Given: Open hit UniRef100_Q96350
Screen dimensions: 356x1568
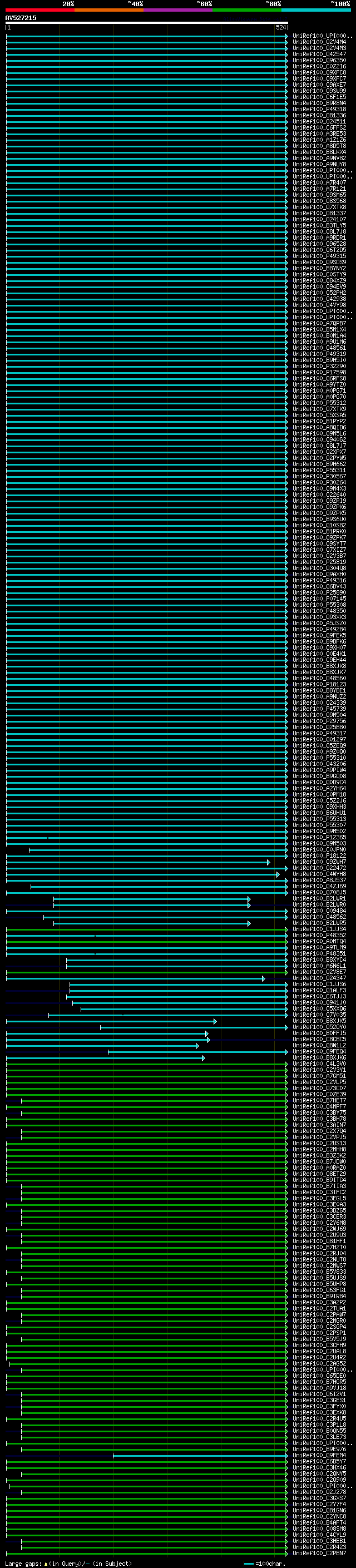Looking at the screenshot, I should (x=319, y=60).
